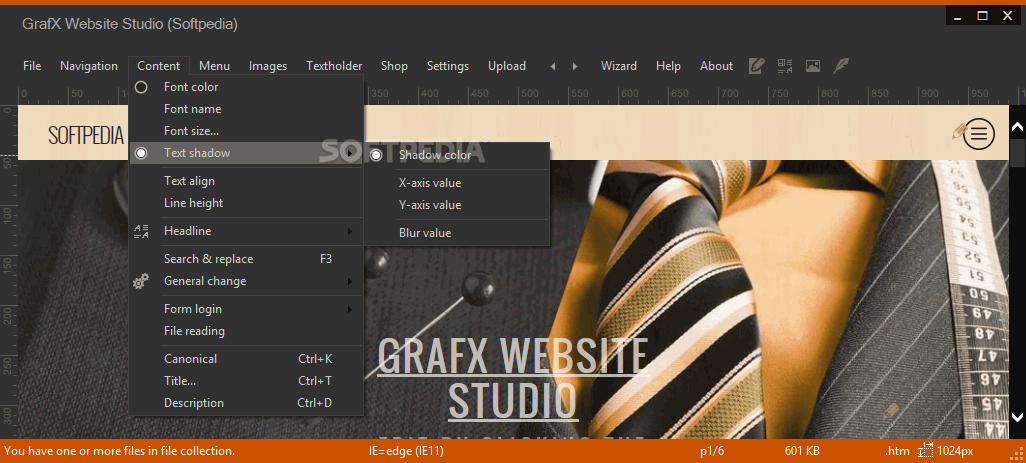Click the scroll up arrow on scrollbar
1026x463 pixels.
[x=1017, y=127]
